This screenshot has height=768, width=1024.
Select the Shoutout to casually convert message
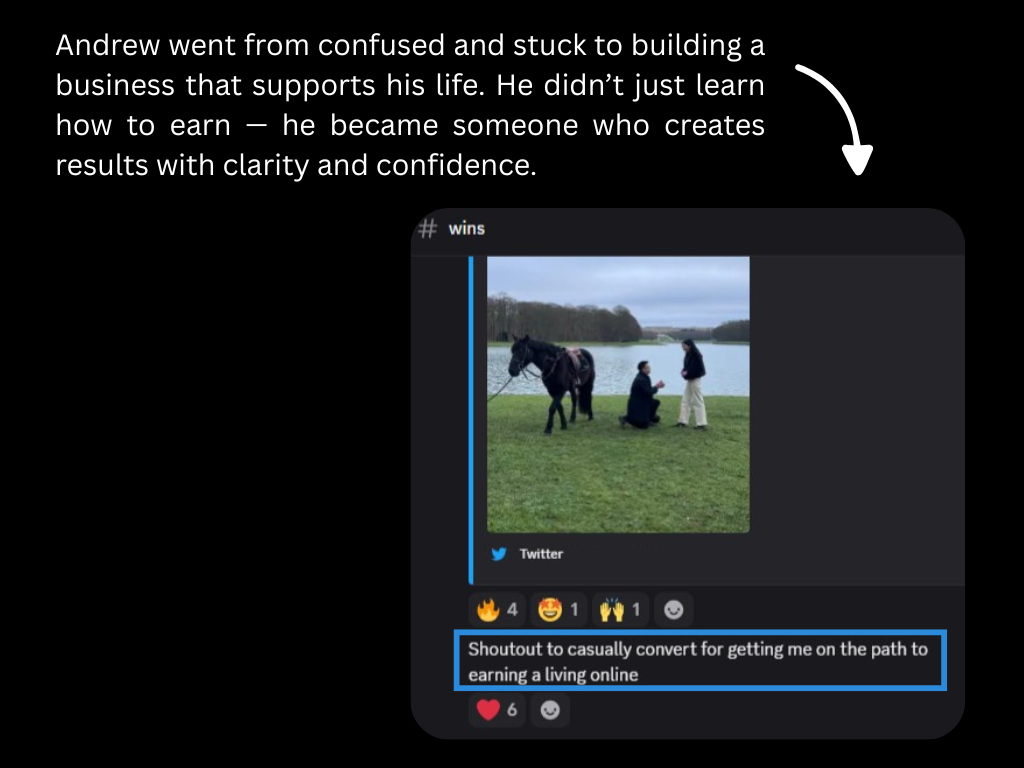(x=700, y=661)
